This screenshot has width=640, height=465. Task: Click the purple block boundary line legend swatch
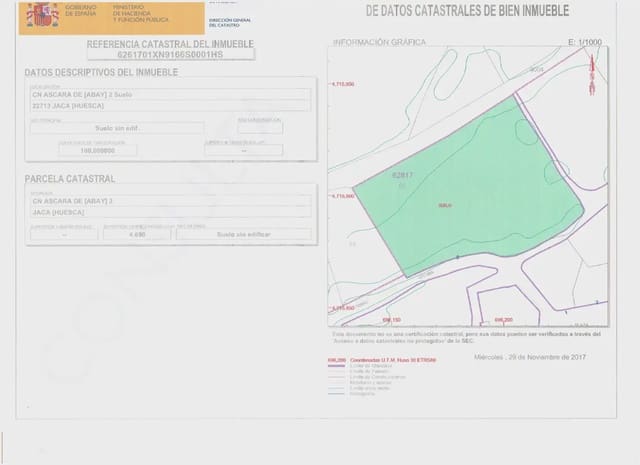[x=336, y=366]
